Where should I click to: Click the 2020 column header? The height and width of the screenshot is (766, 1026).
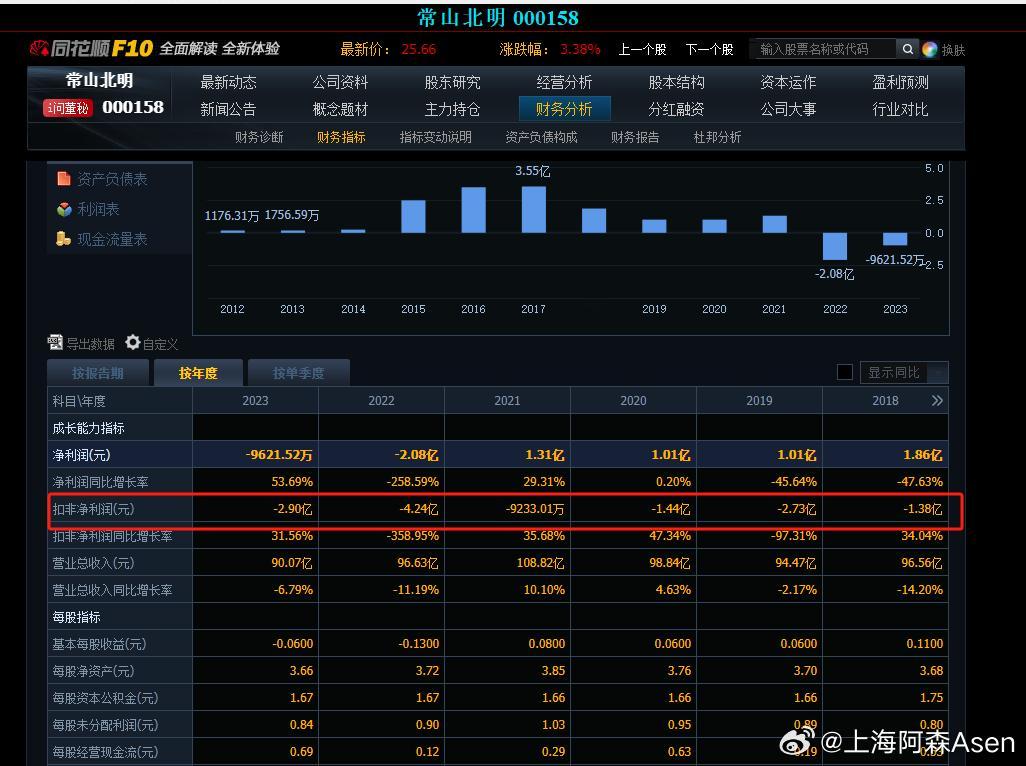coord(633,400)
